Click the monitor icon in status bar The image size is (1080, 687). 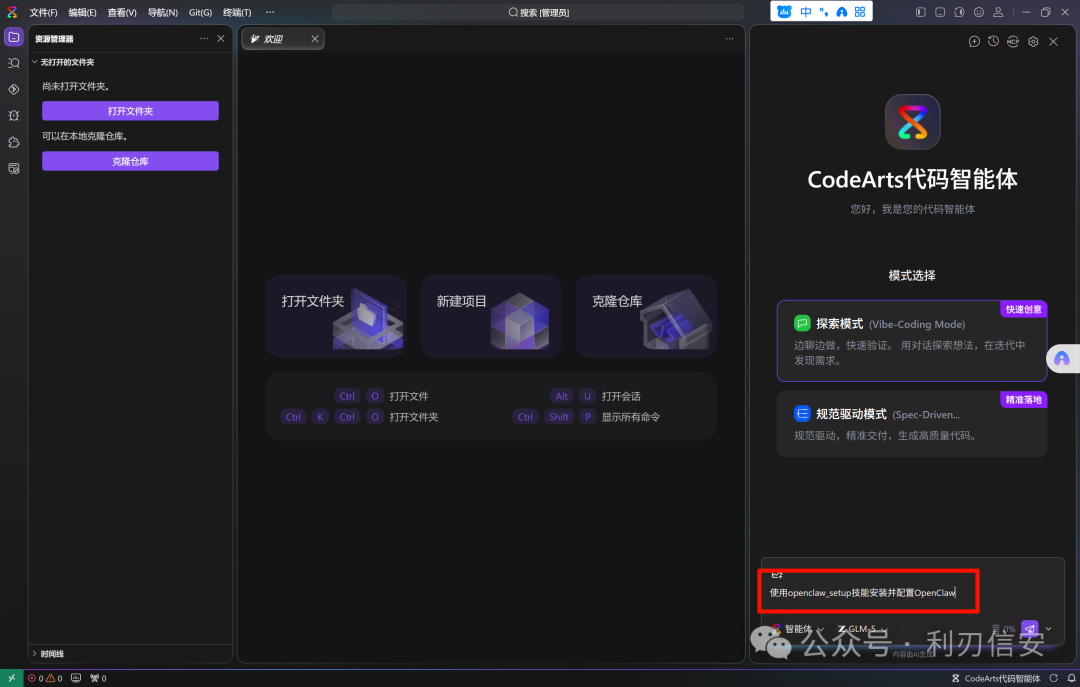tap(76, 678)
